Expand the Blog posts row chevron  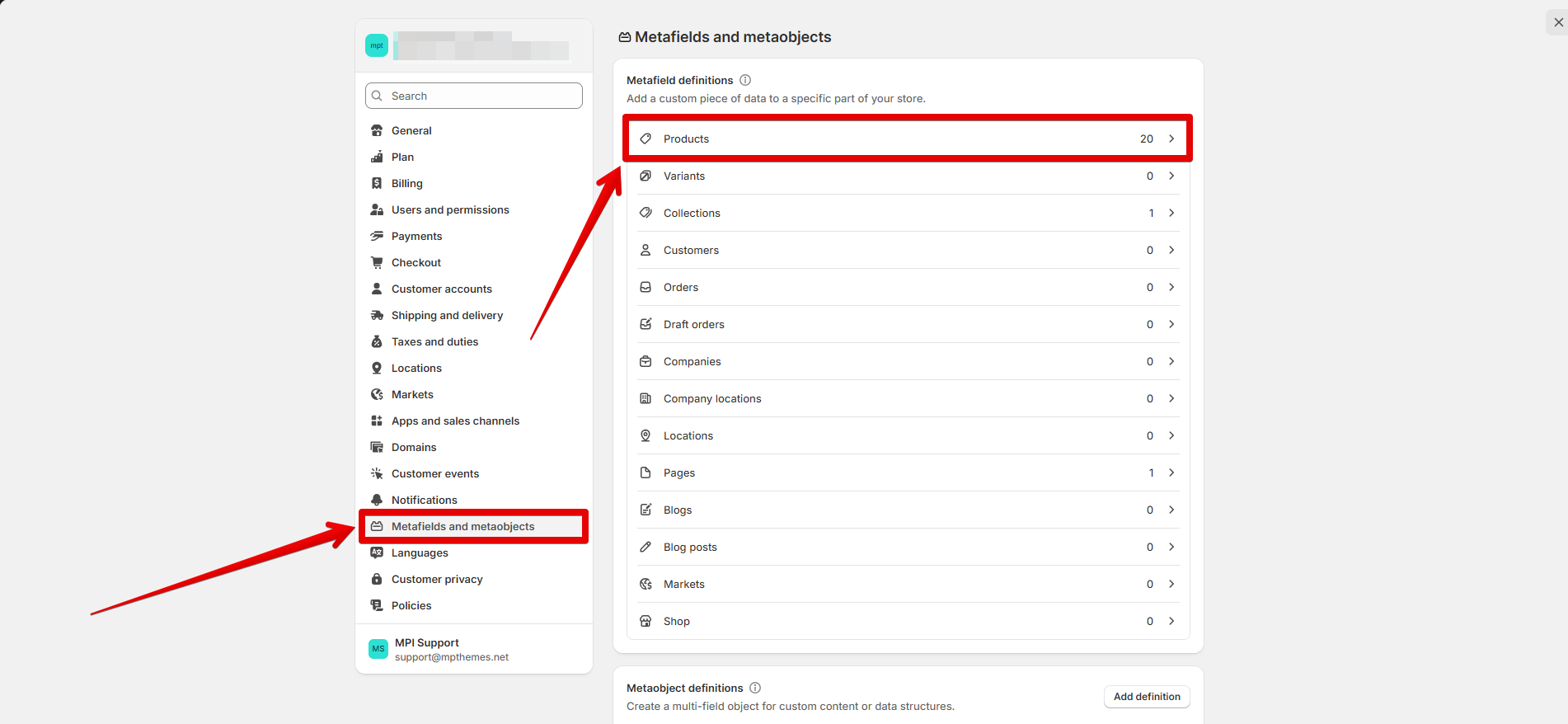point(1171,547)
